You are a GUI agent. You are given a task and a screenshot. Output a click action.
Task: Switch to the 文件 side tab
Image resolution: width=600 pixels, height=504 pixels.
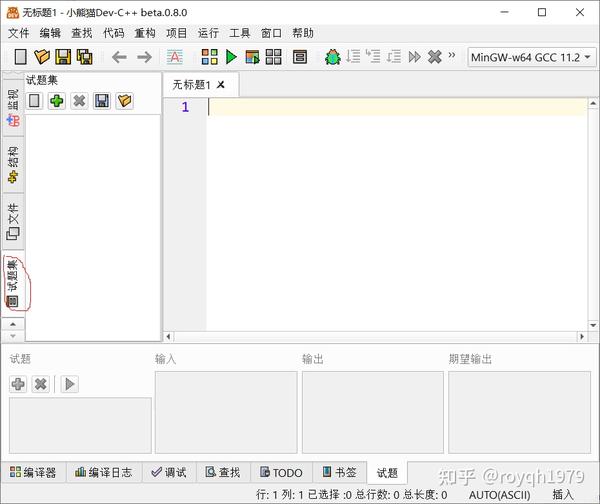click(13, 221)
